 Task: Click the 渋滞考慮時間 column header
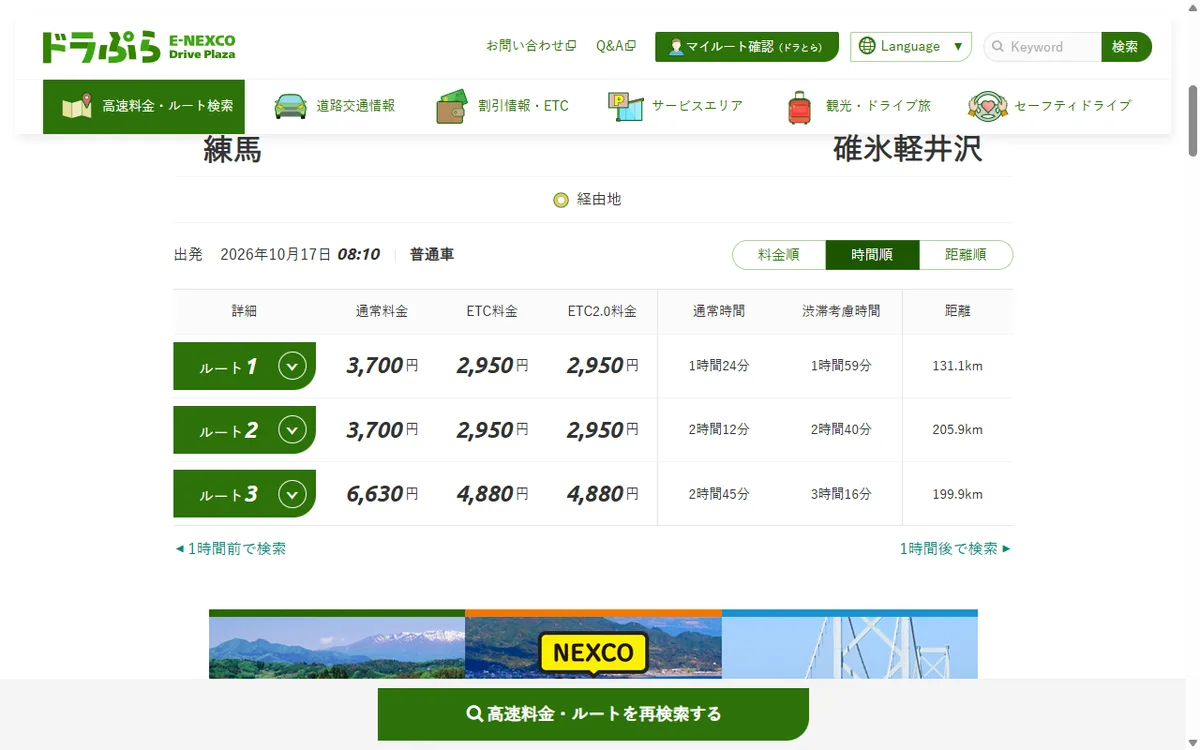click(841, 311)
